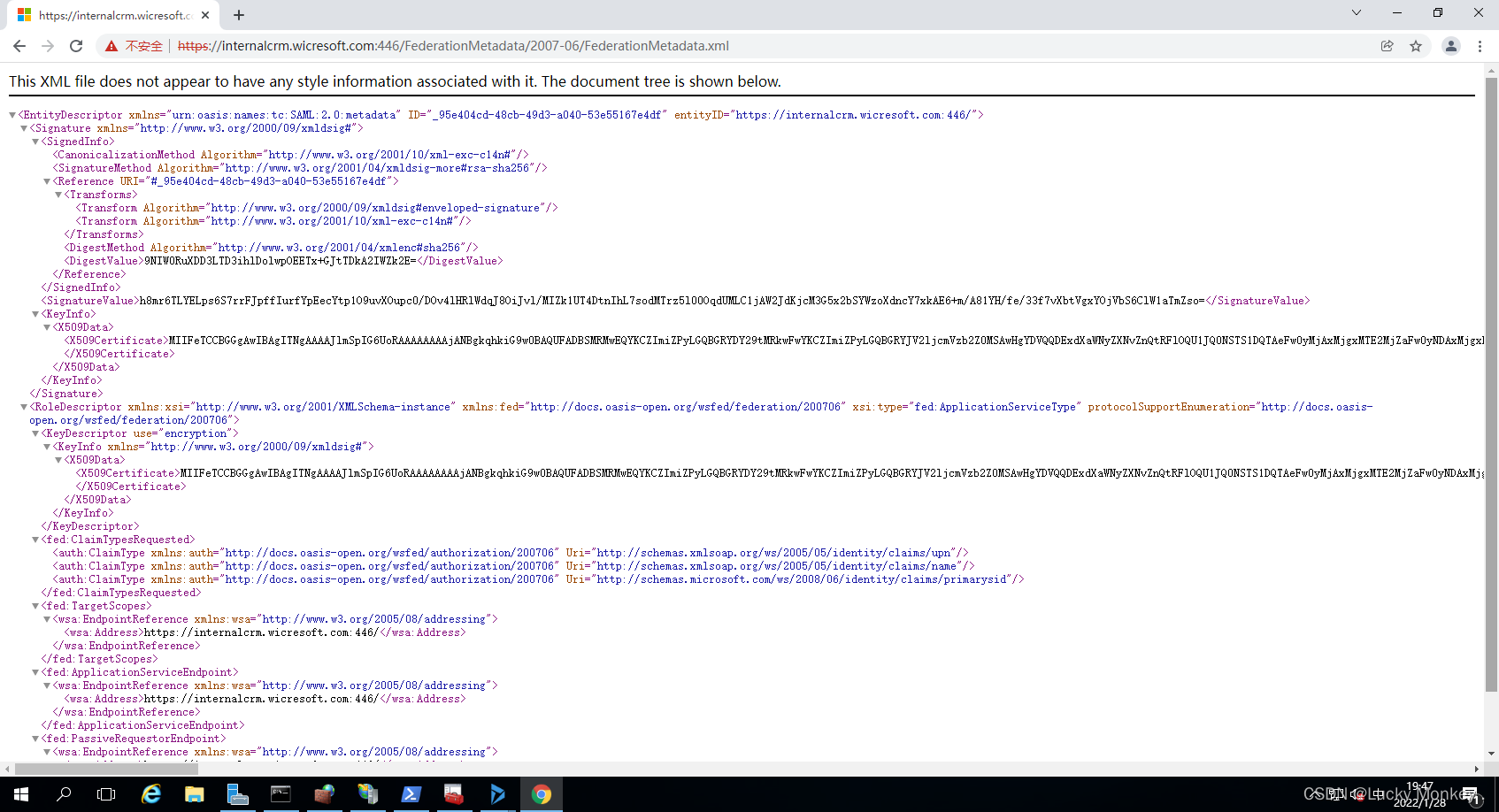Click wsa:Address under fed:TargetScopes
Screen dimensions: 1499x812
(x=265, y=632)
